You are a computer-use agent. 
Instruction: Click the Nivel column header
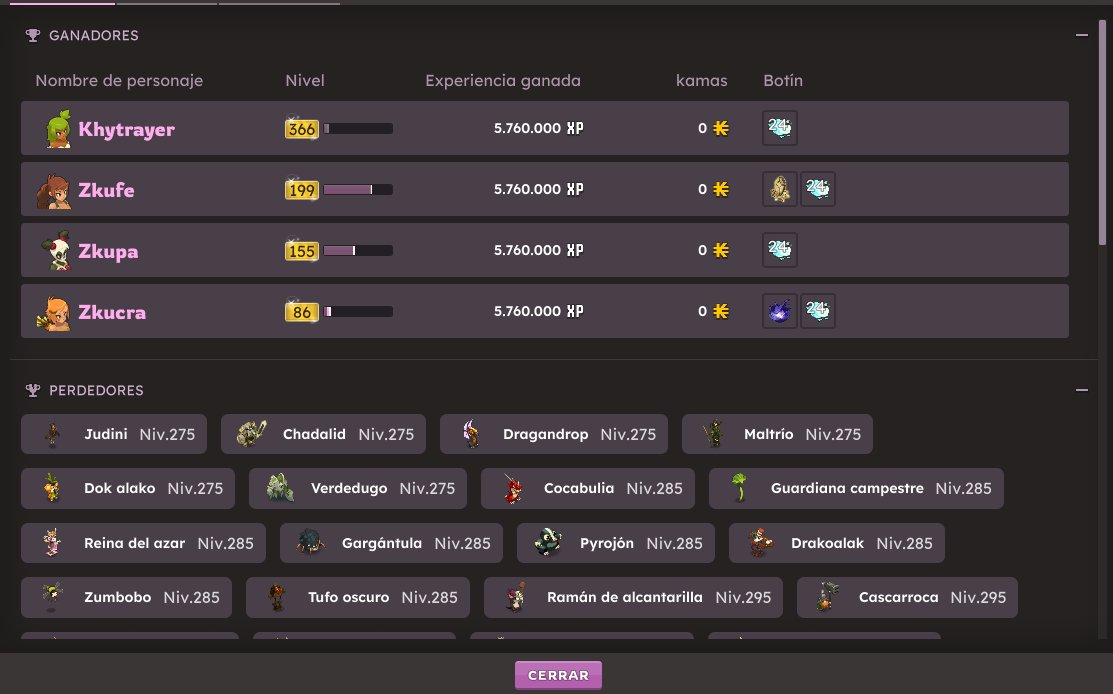click(x=305, y=80)
